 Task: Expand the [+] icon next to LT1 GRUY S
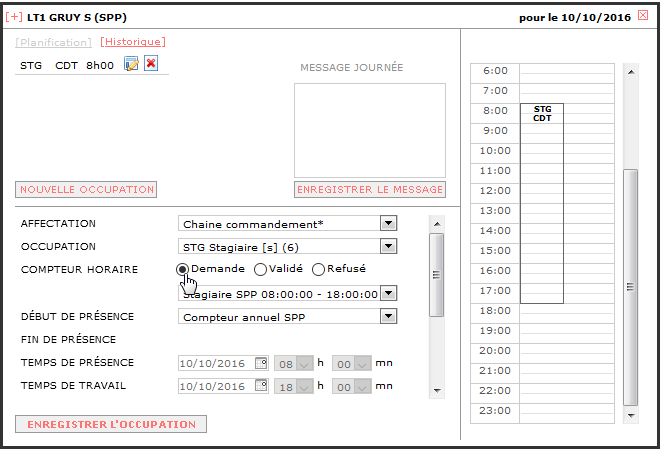(x=14, y=17)
